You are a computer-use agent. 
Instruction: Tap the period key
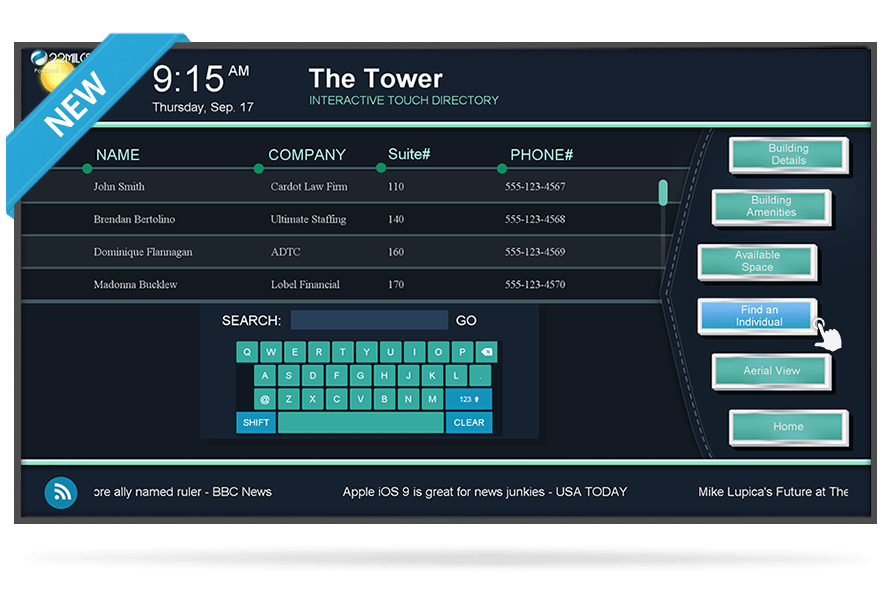(x=480, y=376)
